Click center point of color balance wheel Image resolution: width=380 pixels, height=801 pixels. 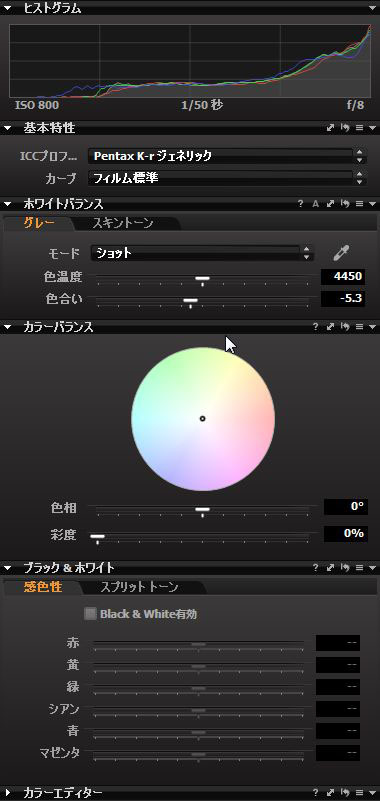click(202, 418)
